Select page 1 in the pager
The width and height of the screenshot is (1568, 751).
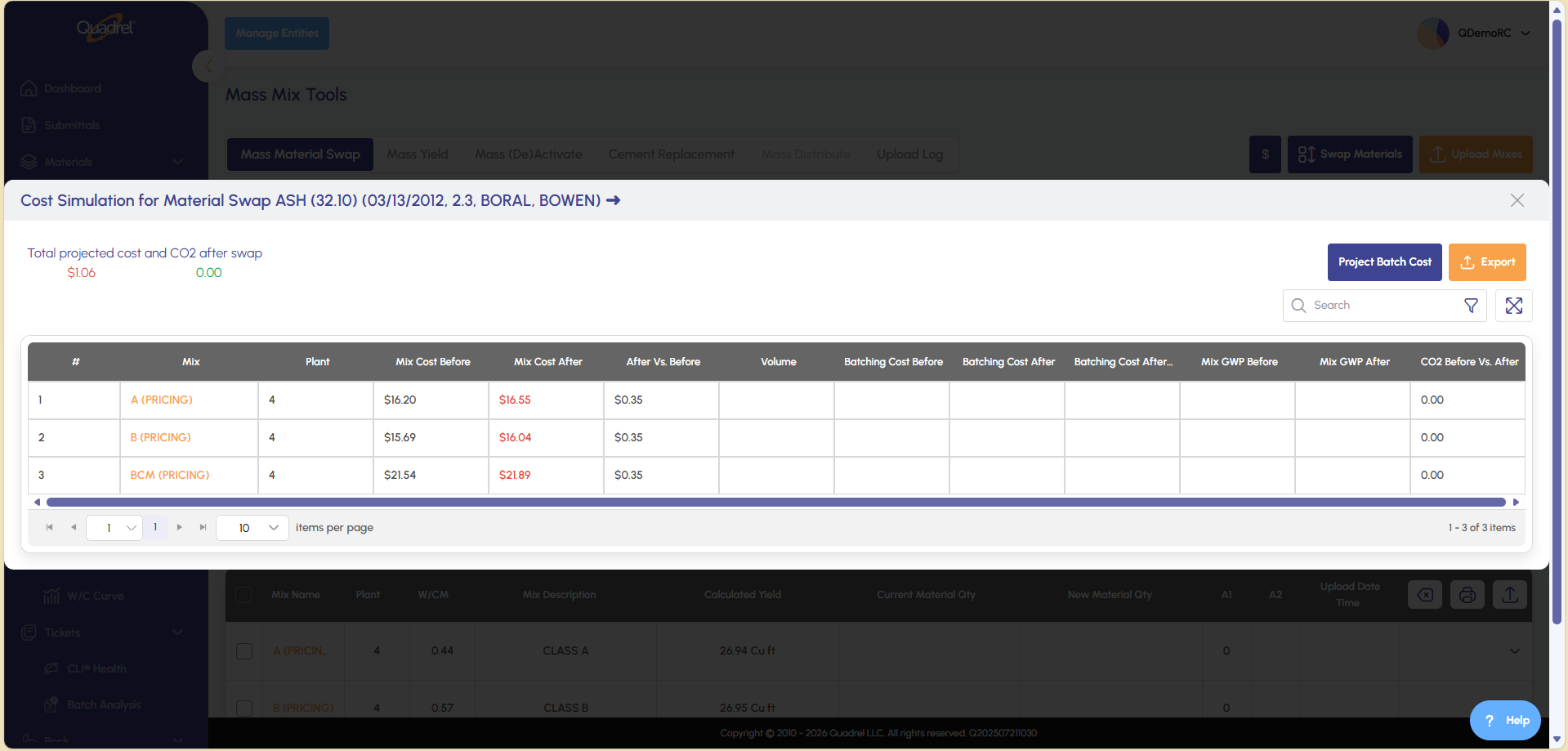[155, 528]
